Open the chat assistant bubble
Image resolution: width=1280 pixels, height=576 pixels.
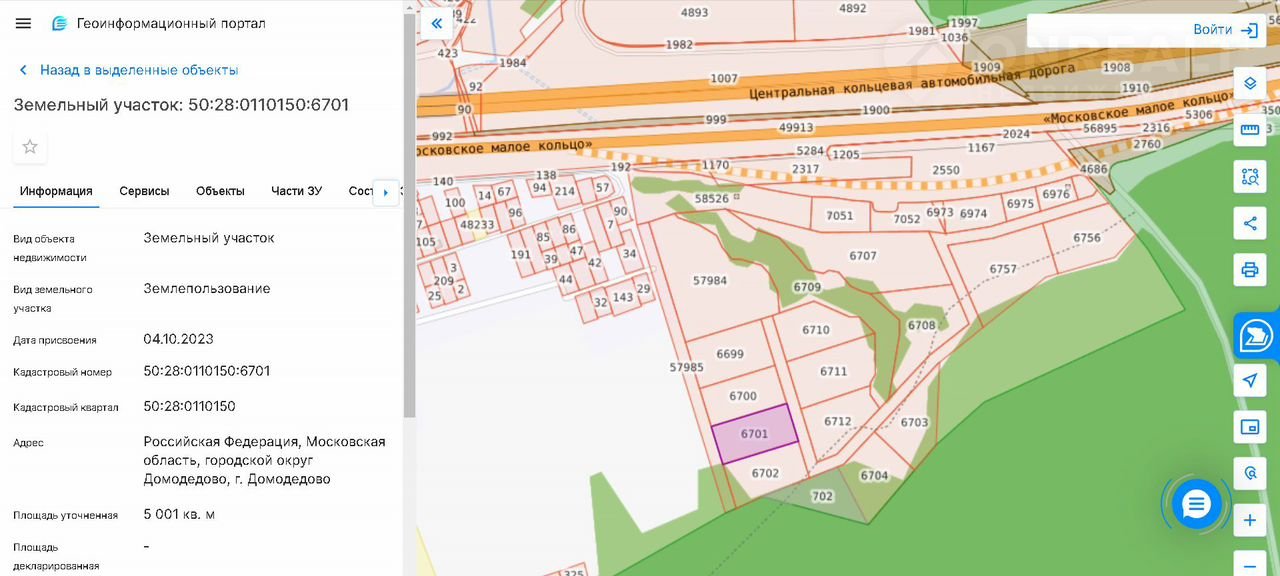(x=1196, y=505)
